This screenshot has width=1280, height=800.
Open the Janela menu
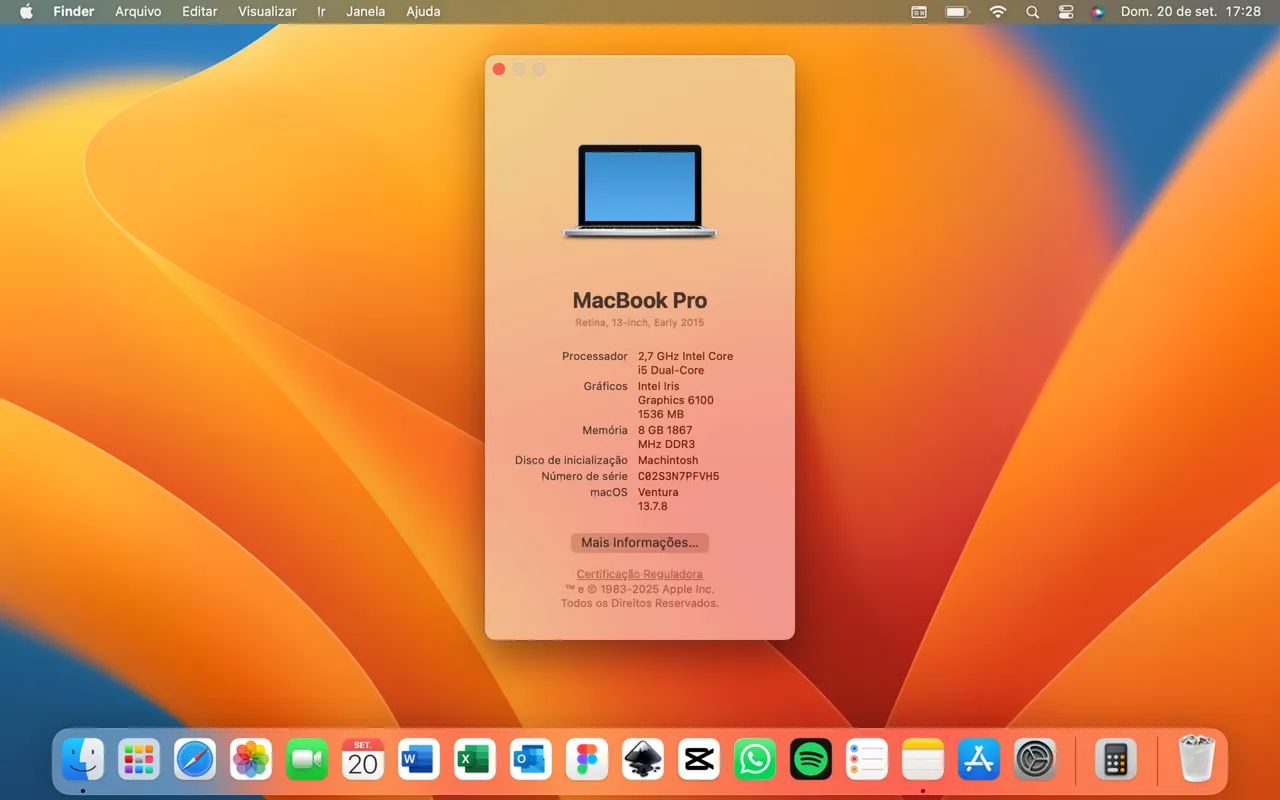pyautogui.click(x=366, y=12)
